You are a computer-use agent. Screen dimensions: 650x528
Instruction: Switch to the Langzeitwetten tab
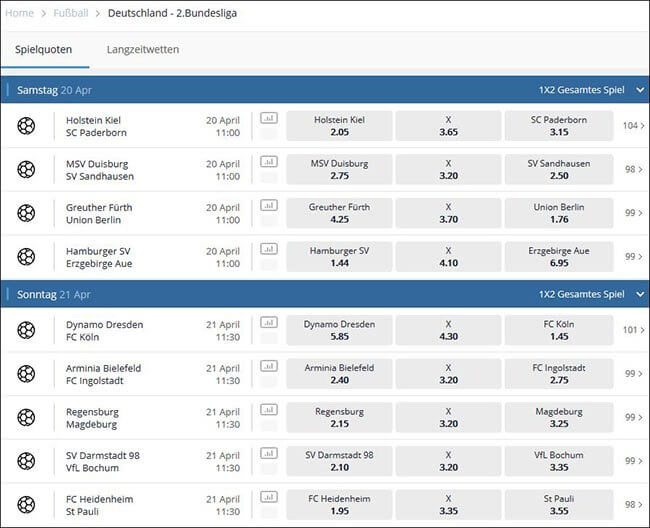pos(143,50)
